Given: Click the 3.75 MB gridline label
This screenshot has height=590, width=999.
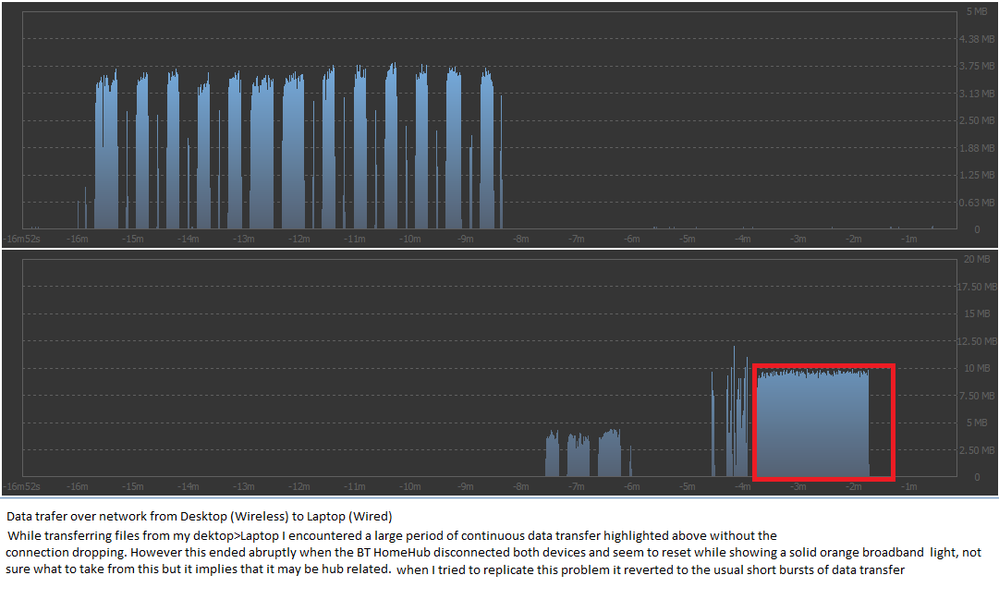Looking at the screenshot, I should [x=977, y=66].
